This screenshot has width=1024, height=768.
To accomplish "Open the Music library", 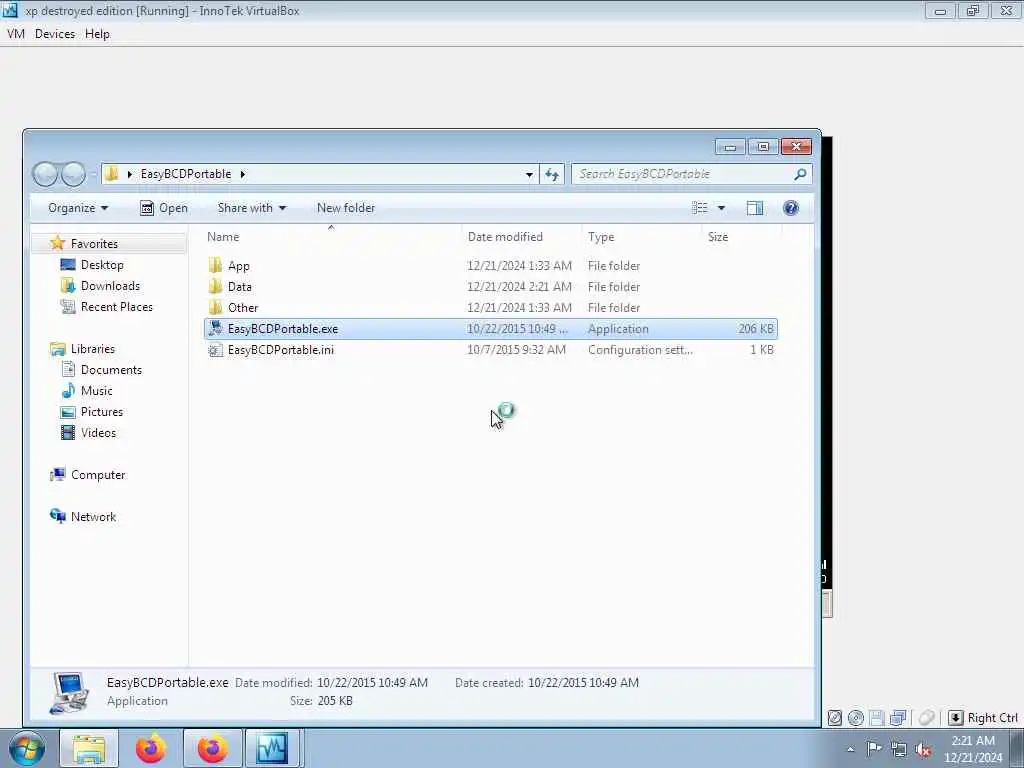I will point(96,391).
